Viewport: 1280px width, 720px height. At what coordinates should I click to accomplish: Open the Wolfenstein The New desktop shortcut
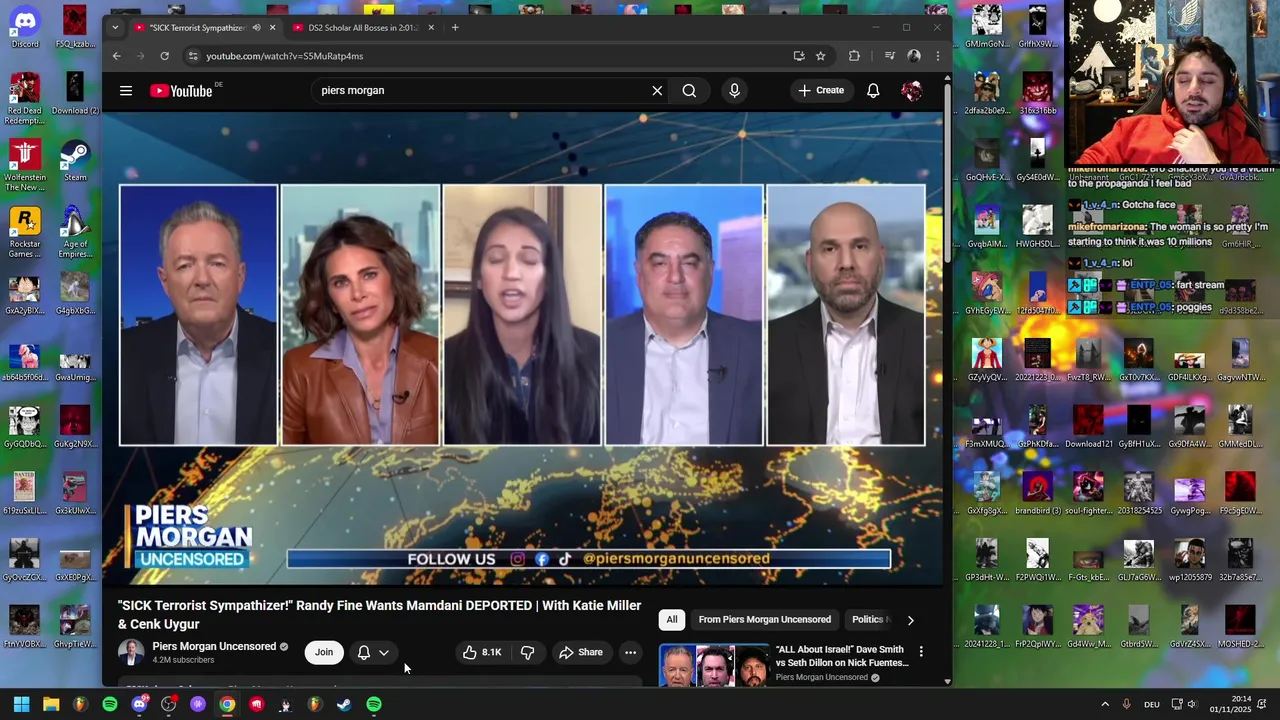pyautogui.click(x=25, y=165)
